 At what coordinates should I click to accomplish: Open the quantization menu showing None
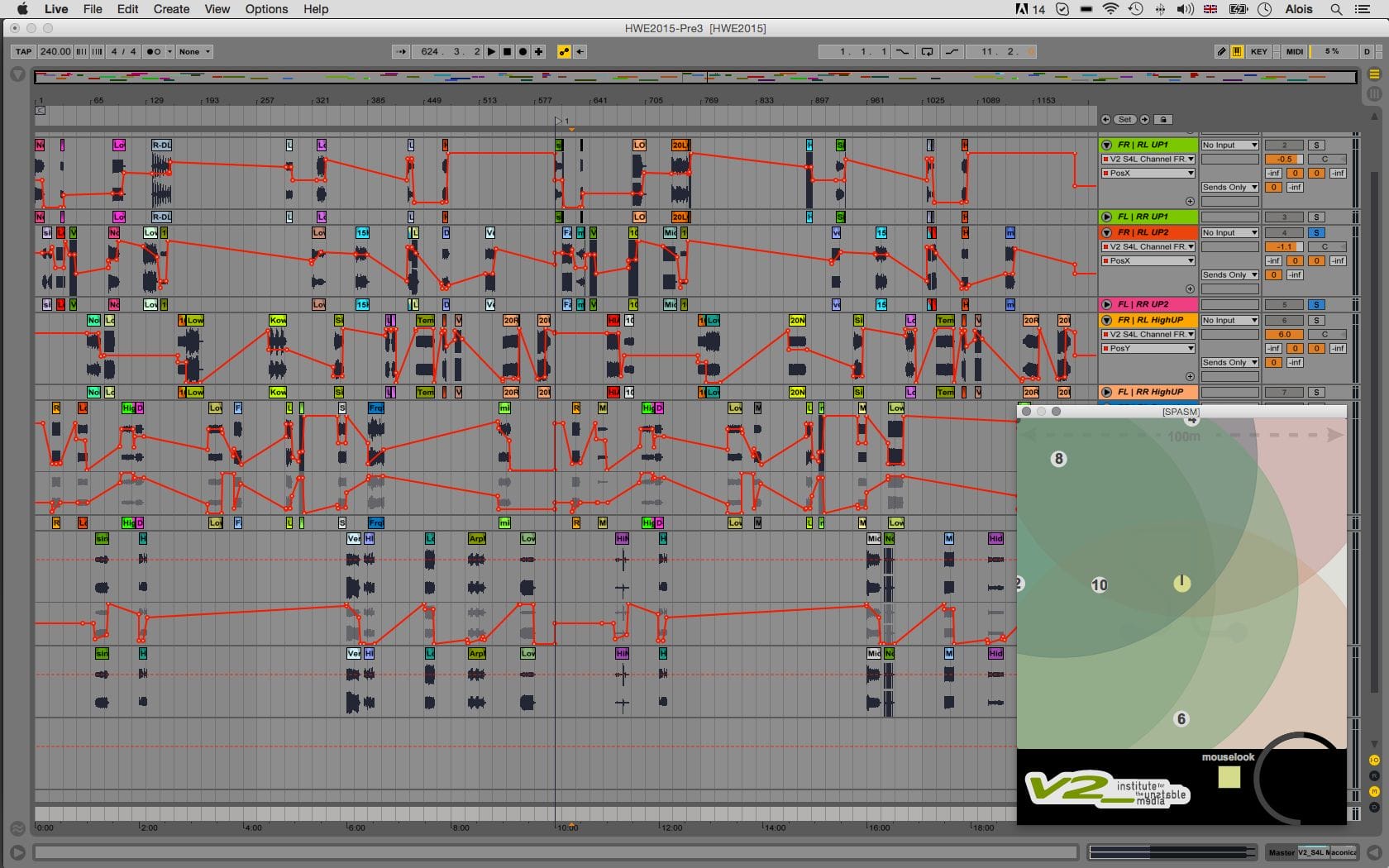195,51
